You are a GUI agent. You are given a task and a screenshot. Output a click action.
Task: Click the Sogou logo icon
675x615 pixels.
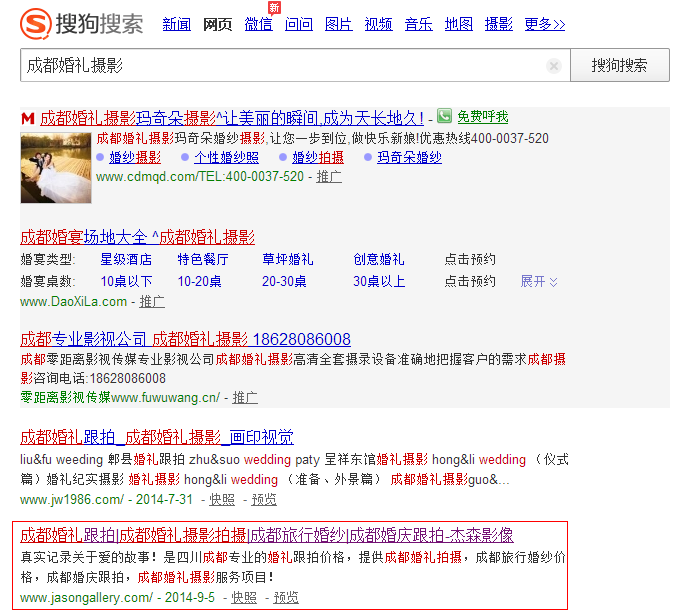click(37, 23)
